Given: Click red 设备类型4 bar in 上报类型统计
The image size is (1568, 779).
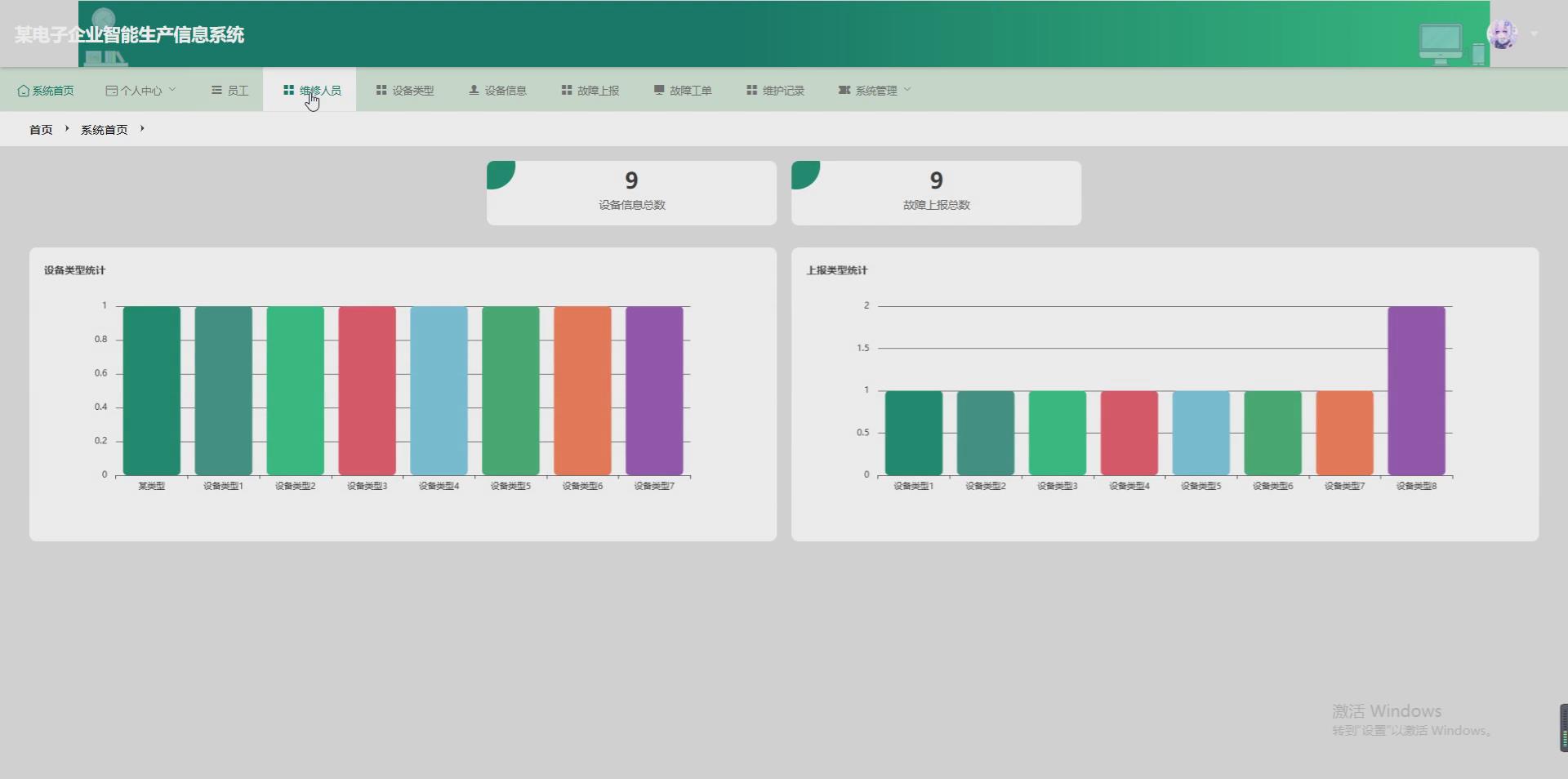Looking at the screenshot, I should pos(1129,433).
